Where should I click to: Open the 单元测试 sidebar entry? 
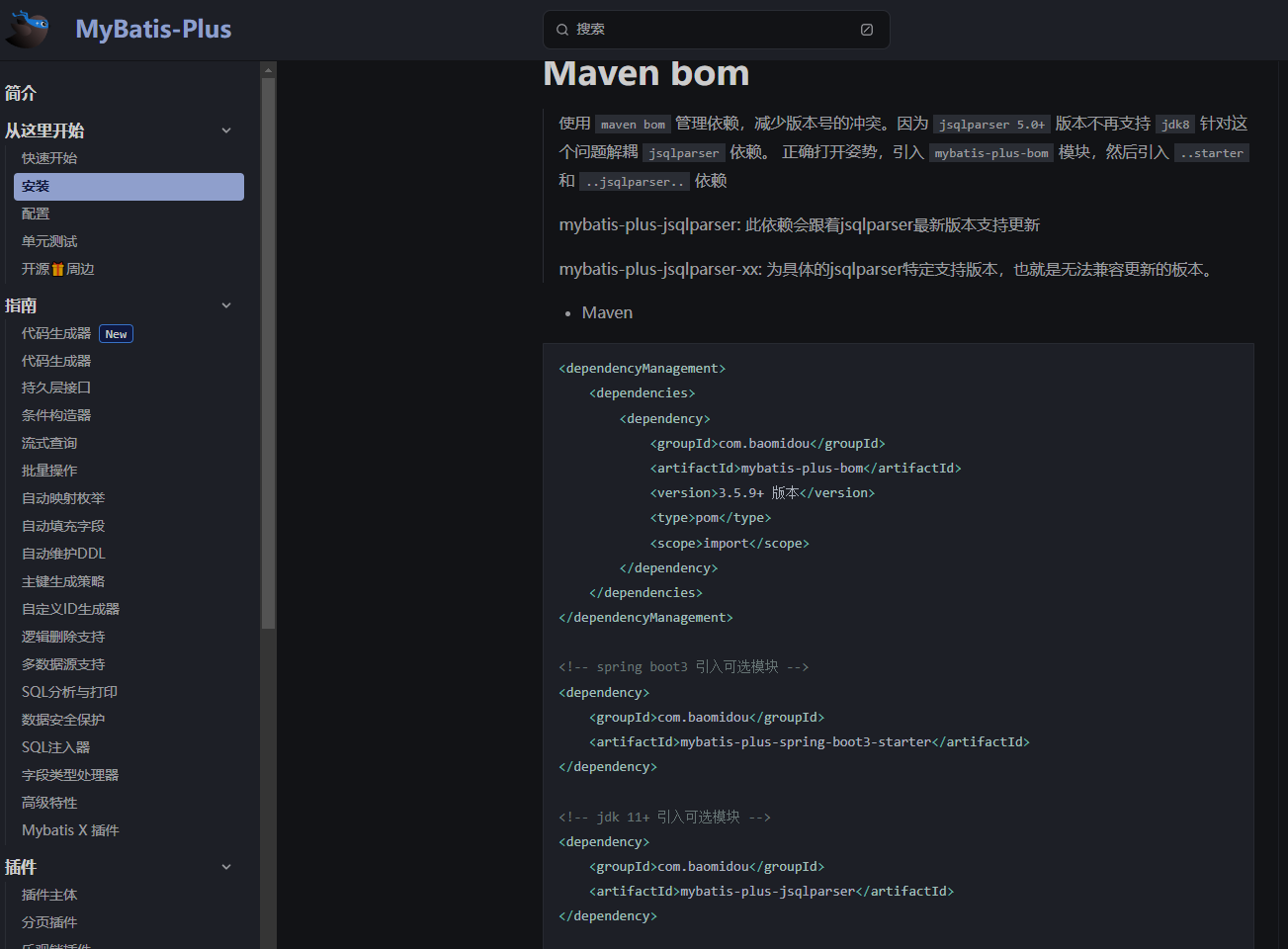pos(49,241)
